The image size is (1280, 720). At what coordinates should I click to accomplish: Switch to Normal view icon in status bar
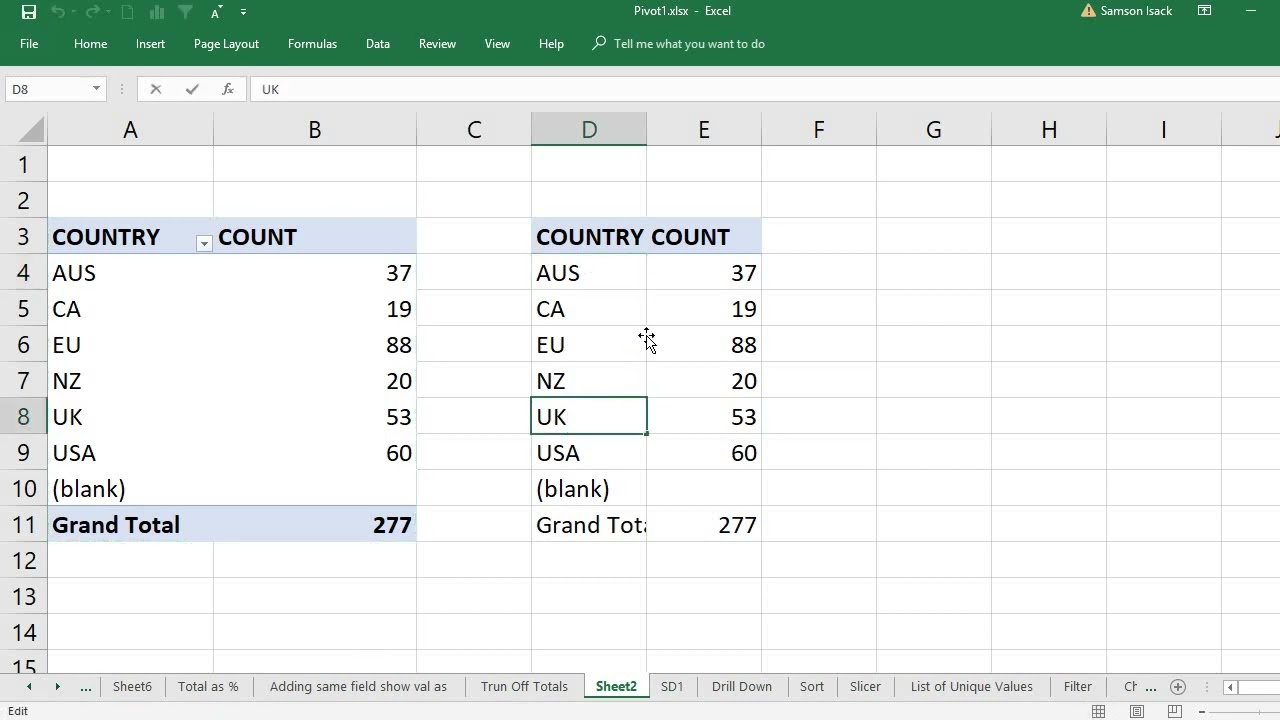pos(1098,711)
